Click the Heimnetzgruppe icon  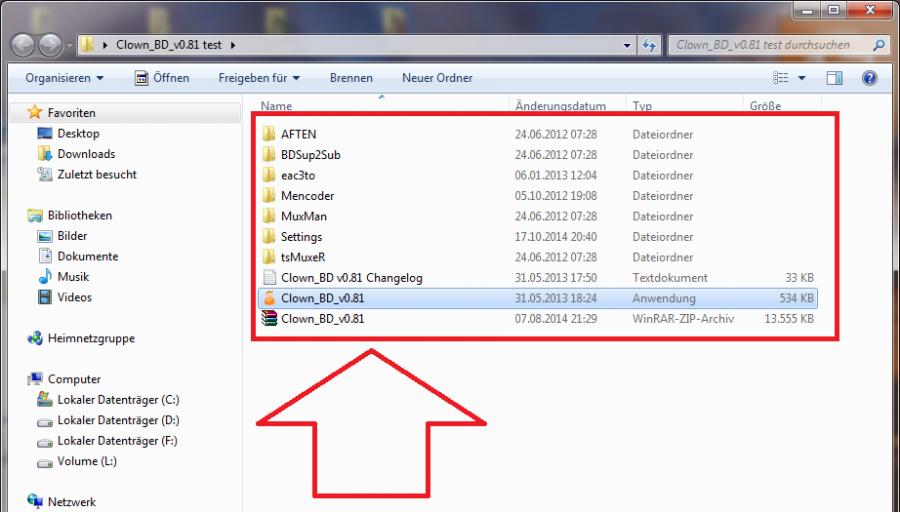pos(35,338)
